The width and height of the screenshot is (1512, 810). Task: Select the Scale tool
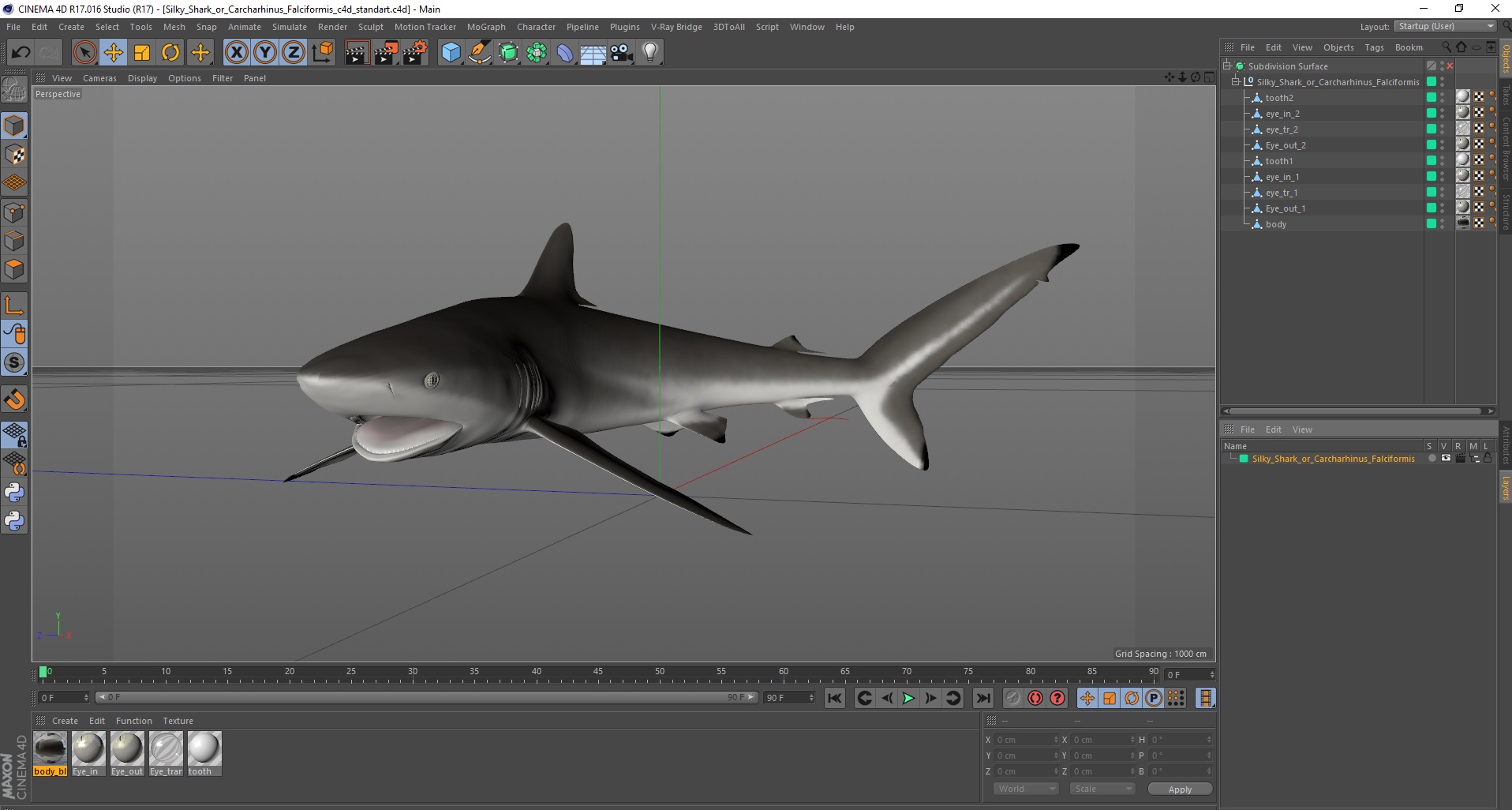[142, 53]
